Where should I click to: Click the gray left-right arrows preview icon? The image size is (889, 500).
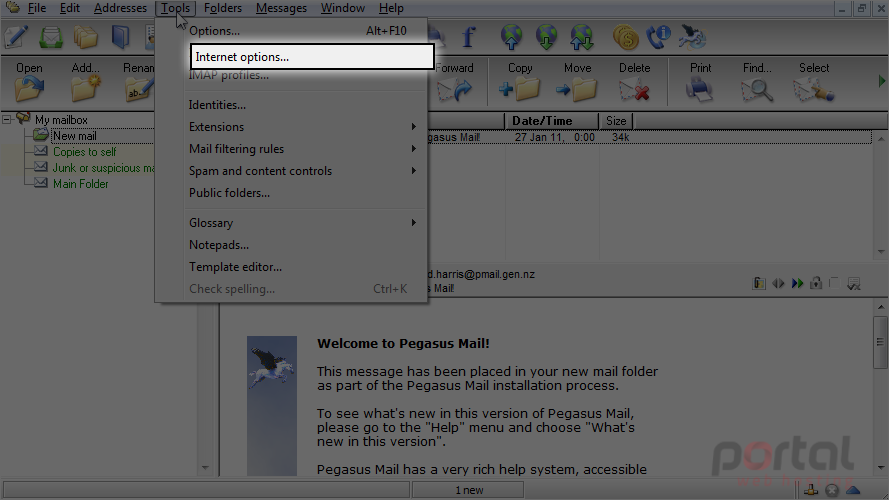tap(778, 283)
